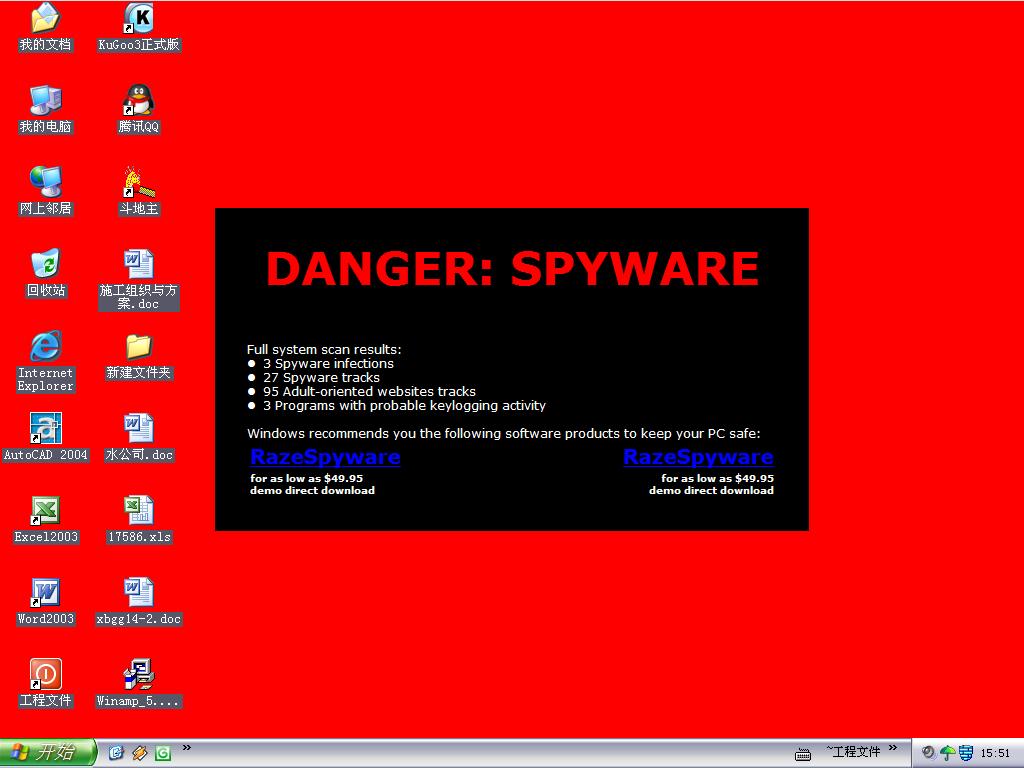Click the right RazeSpyware link
Viewport: 1024px width, 768px height.
698,457
